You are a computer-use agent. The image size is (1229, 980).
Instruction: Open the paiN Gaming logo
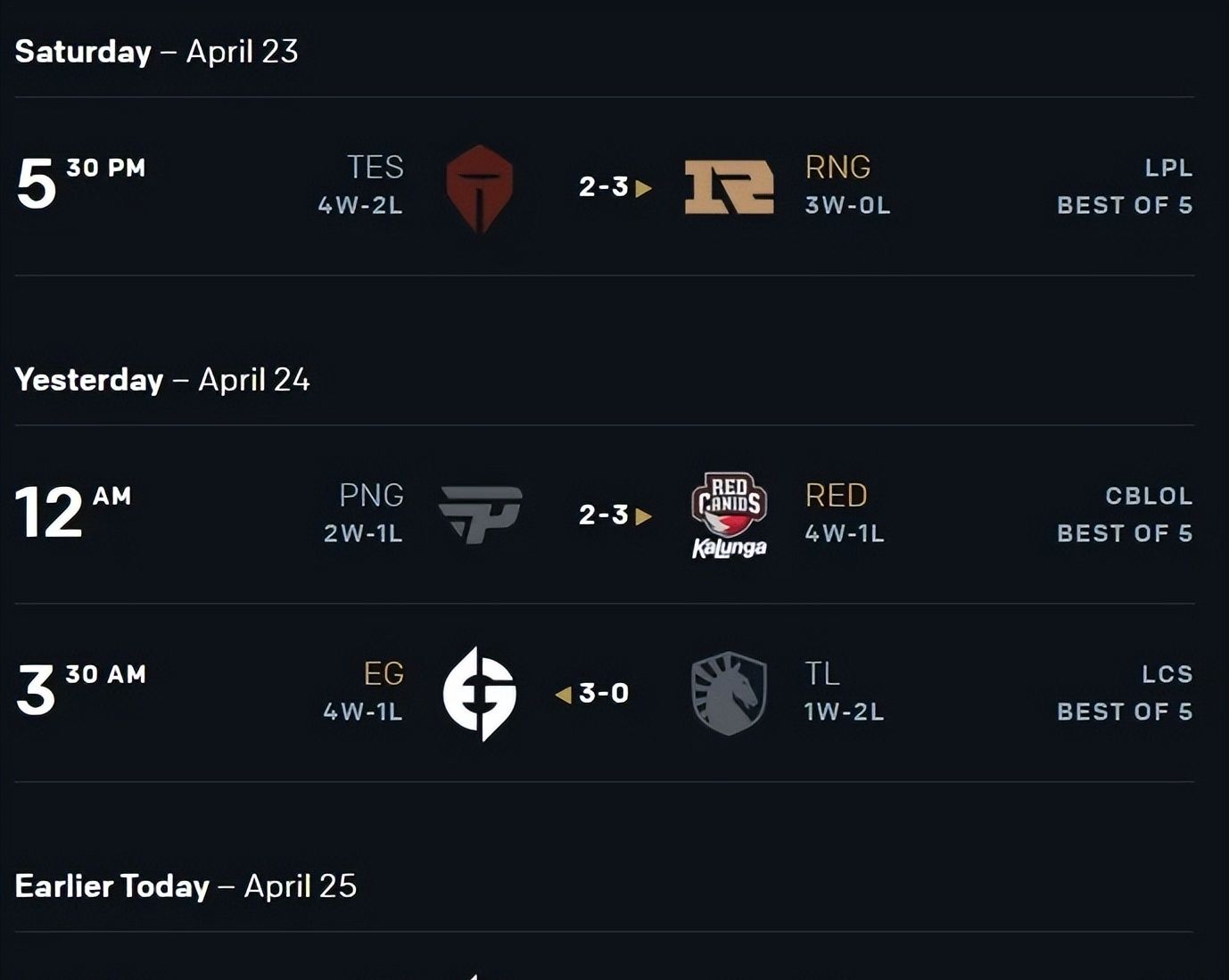coord(480,515)
